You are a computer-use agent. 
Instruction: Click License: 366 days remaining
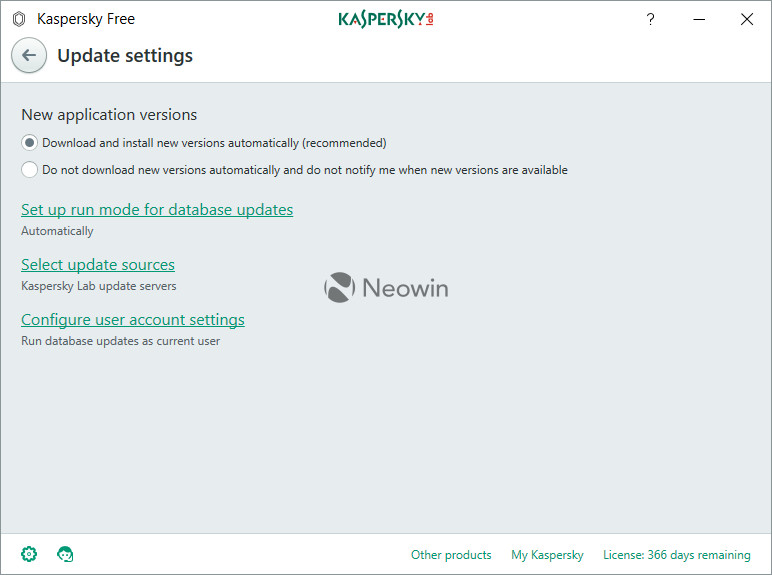676,555
